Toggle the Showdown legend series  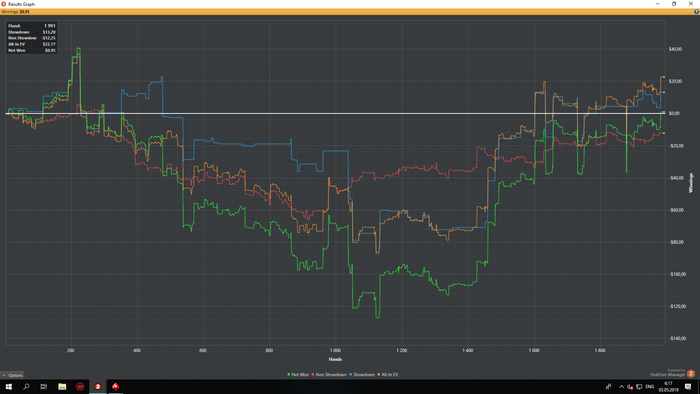pyautogui.click(x=362, y=374)
